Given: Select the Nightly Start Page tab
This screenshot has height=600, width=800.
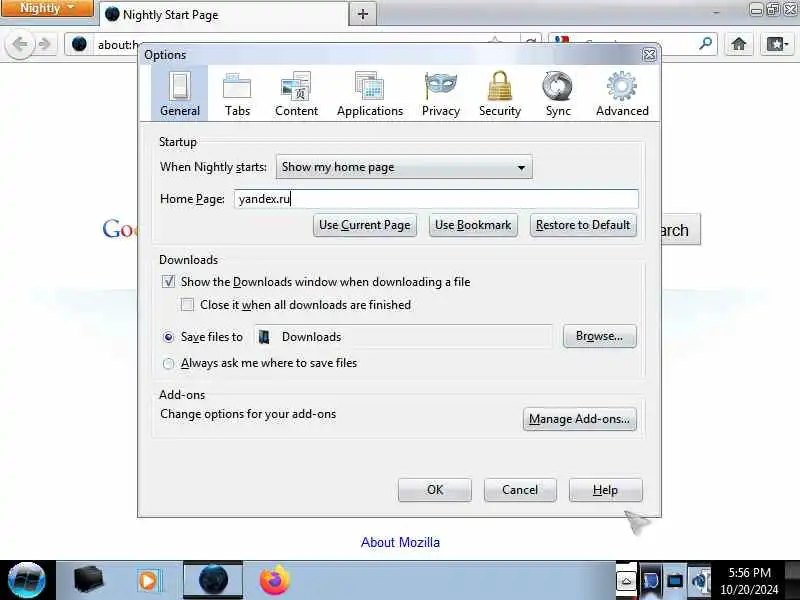Looking at the screenshot, I should (223, 14).
